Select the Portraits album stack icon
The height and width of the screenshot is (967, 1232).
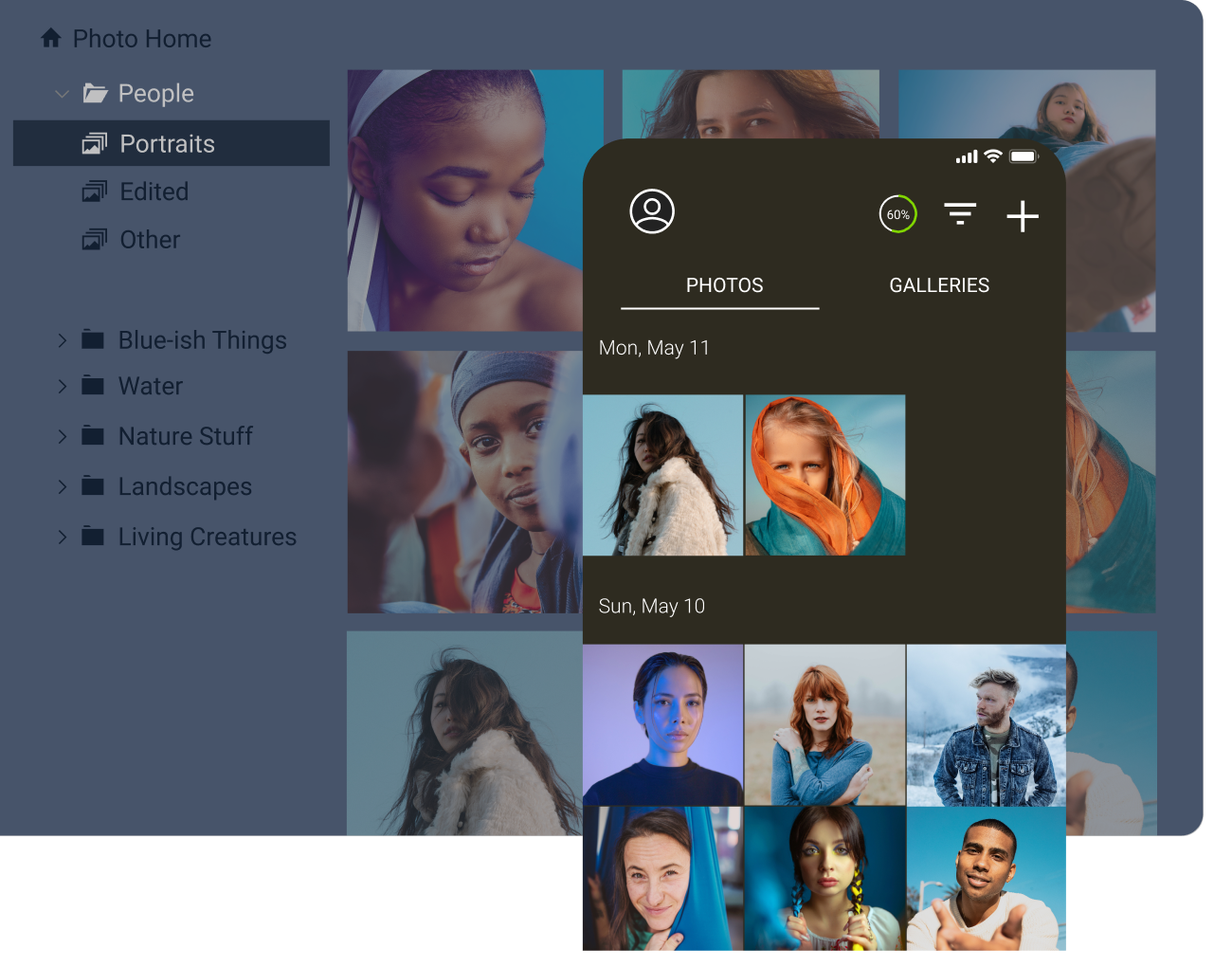coord(95,143)
